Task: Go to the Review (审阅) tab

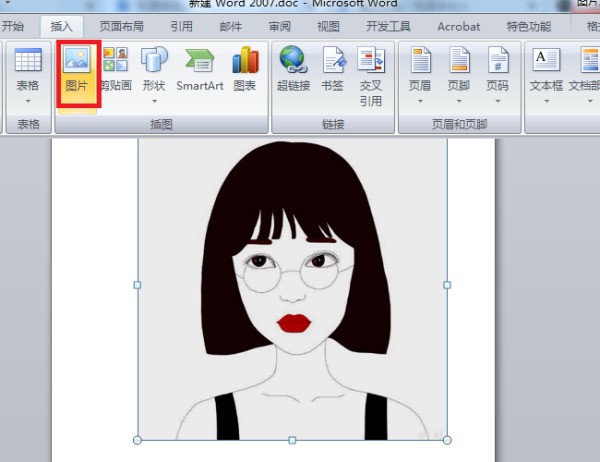Action: 279,27
